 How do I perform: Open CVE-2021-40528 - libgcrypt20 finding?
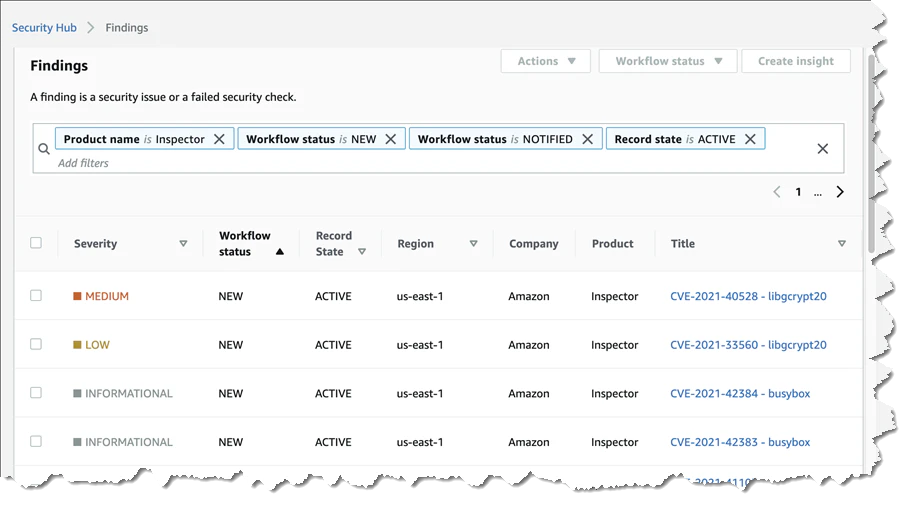pyautogui.click(x=748, y=296)
